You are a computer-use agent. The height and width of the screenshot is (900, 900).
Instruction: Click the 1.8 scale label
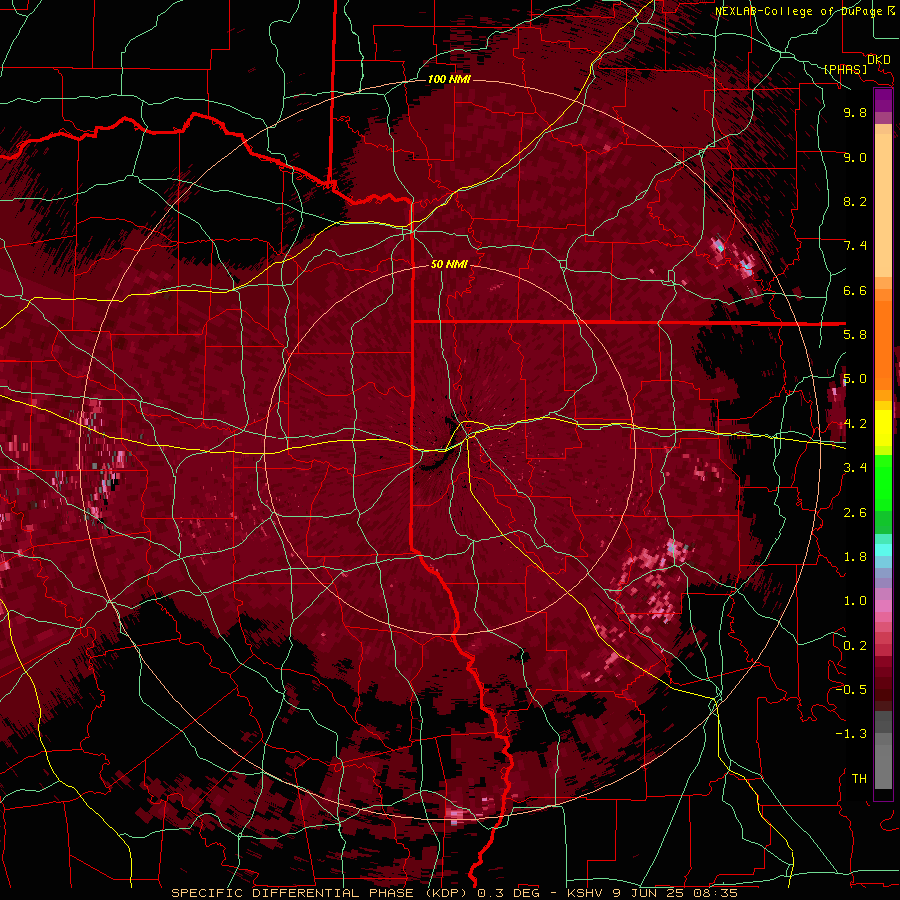[855, 557]
